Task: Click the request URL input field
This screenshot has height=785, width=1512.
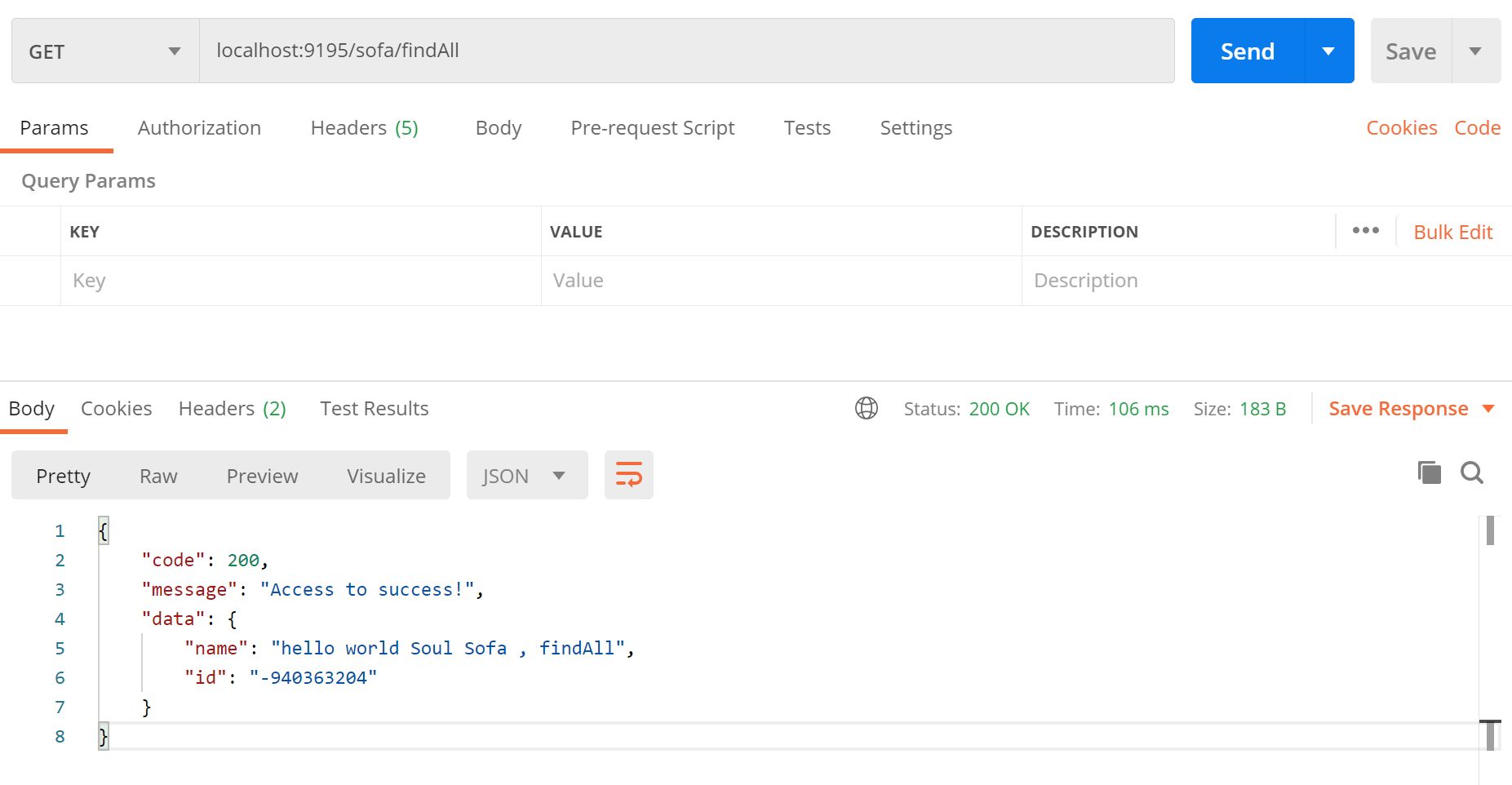Action: 685,51
